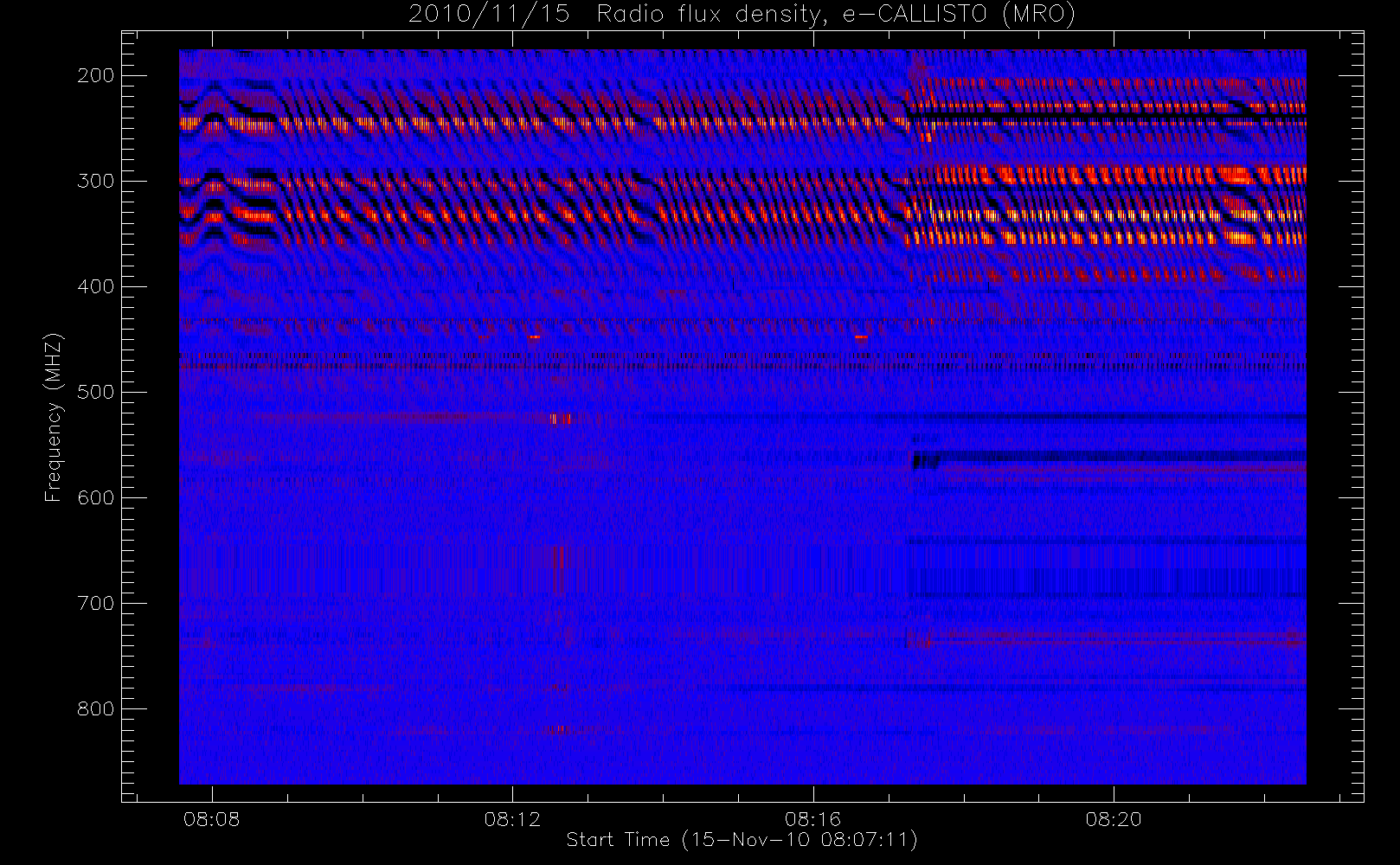This screenshot has width=1400, height=865.
Task: Click the 08:16 time tick label
Action: click(813, 818)
